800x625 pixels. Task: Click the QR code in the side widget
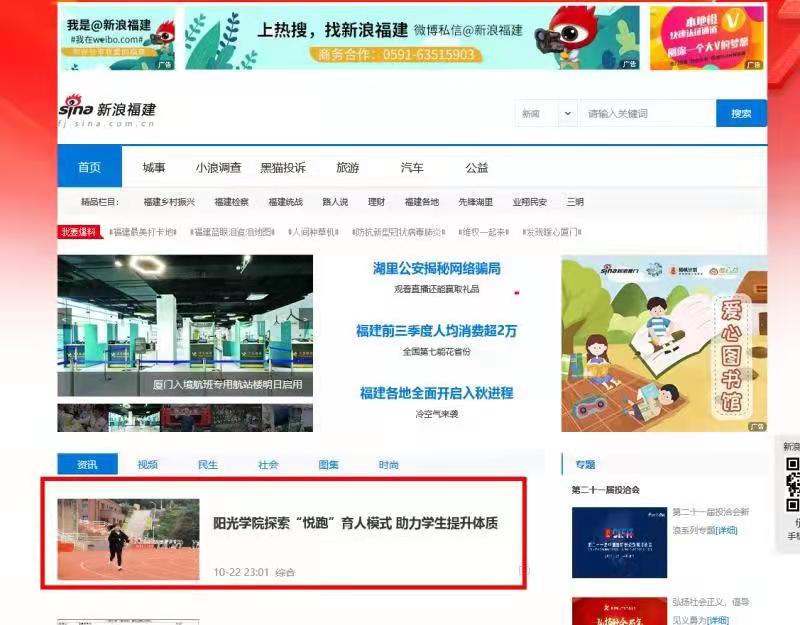tap(792, 484)
